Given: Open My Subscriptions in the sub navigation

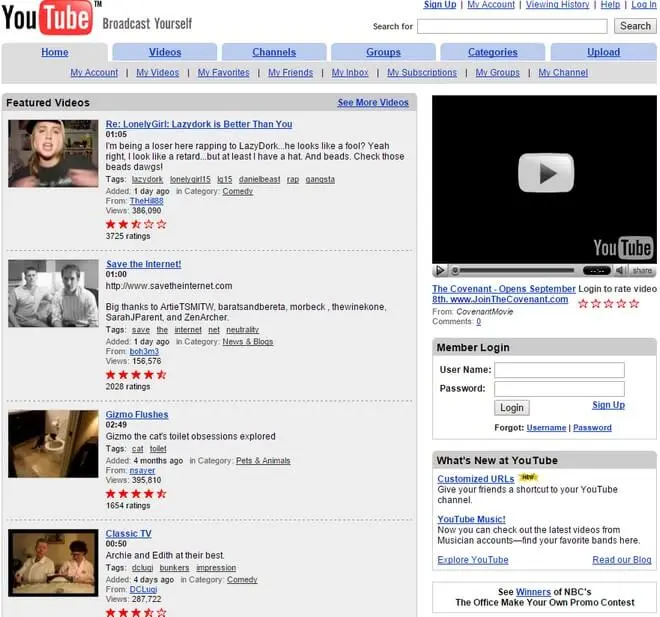Looking at the screenshot, I should 421,73.
